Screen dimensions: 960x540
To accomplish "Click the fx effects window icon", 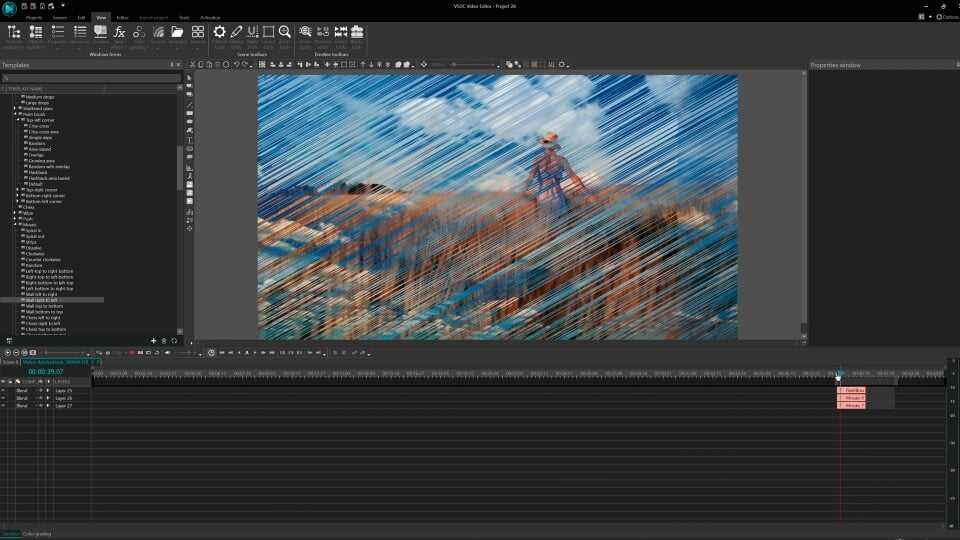I will (119, 33).
